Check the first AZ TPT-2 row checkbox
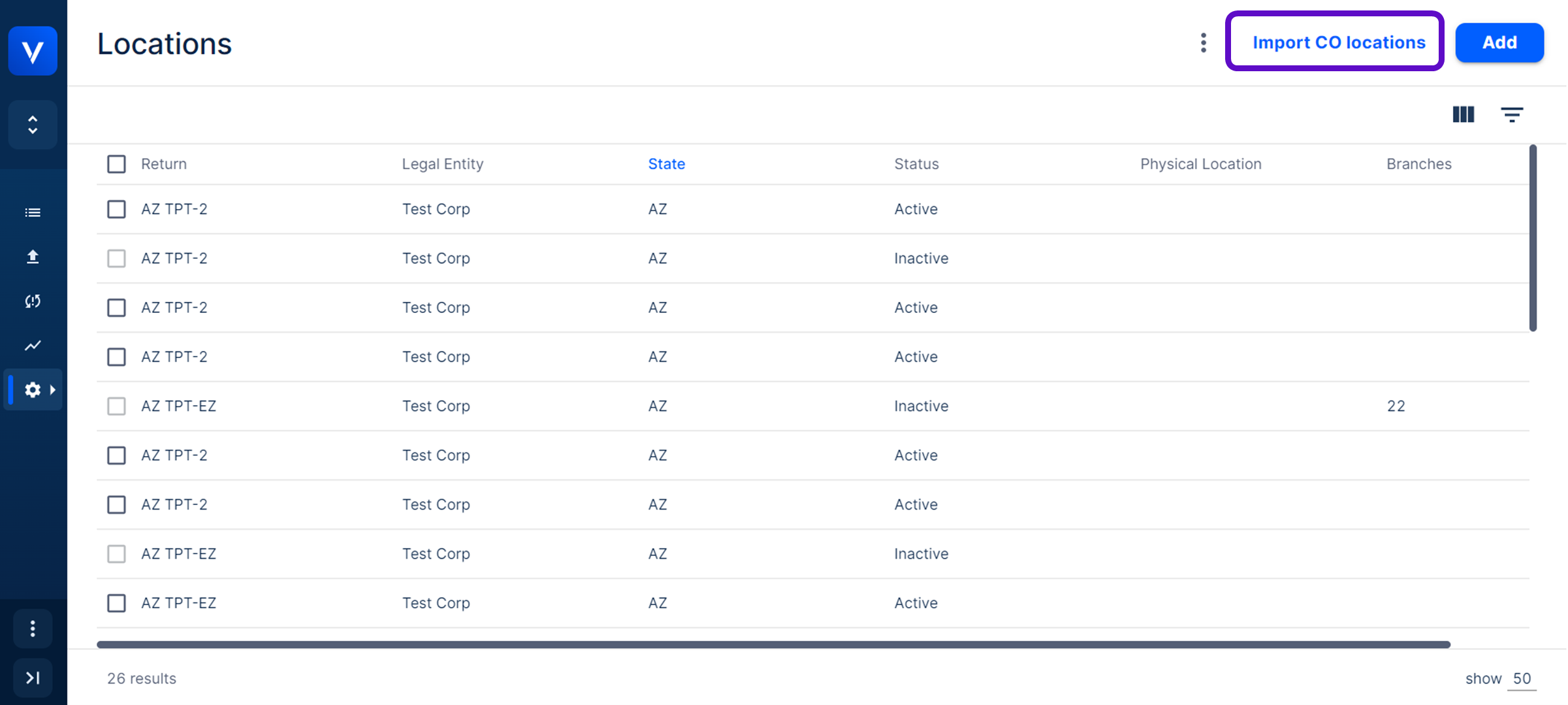Viewport: 1568px width, 705px height. 116,209
